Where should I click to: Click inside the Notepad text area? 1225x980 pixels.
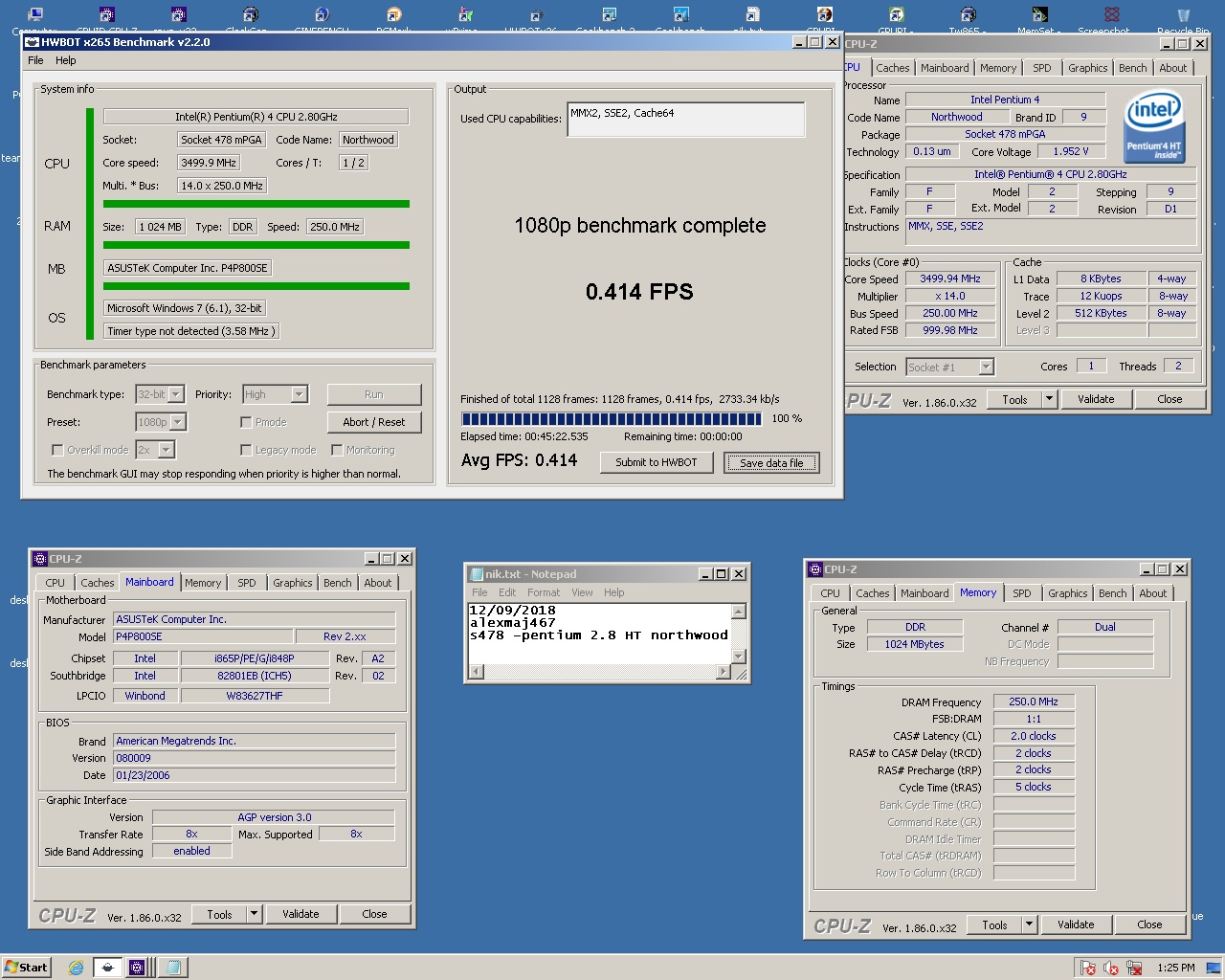pyautogui.click(x=600, y=634)
